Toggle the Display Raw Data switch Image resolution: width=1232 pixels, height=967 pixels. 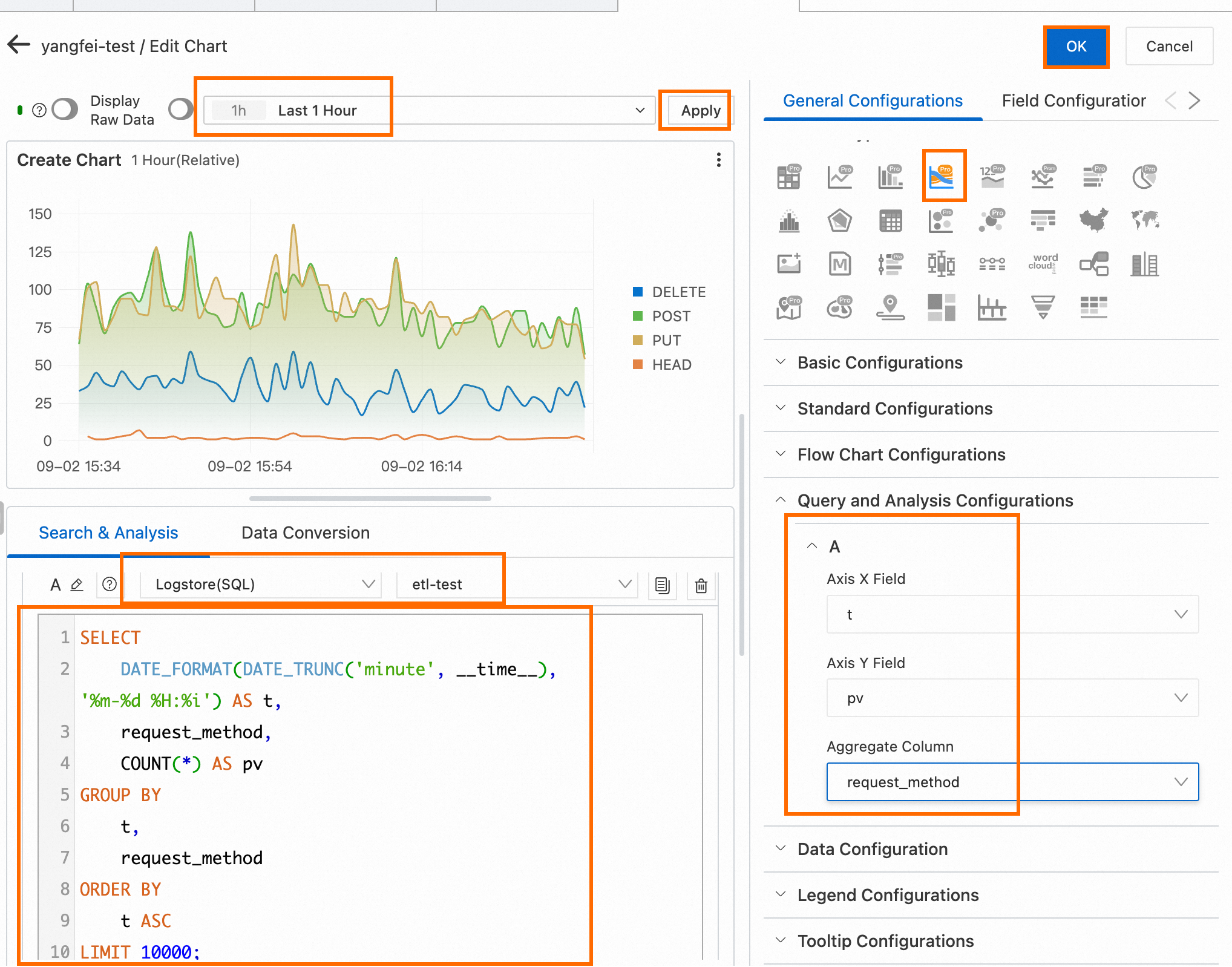pos(65,110)
